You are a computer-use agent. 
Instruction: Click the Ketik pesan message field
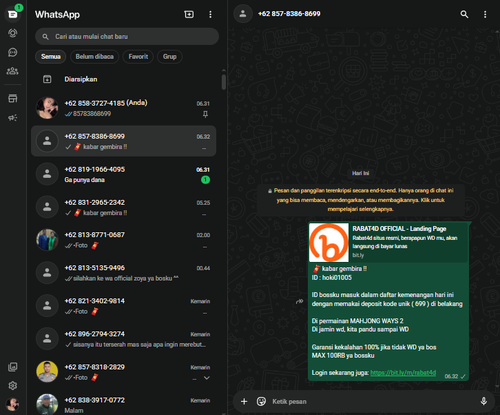point(372,401)
